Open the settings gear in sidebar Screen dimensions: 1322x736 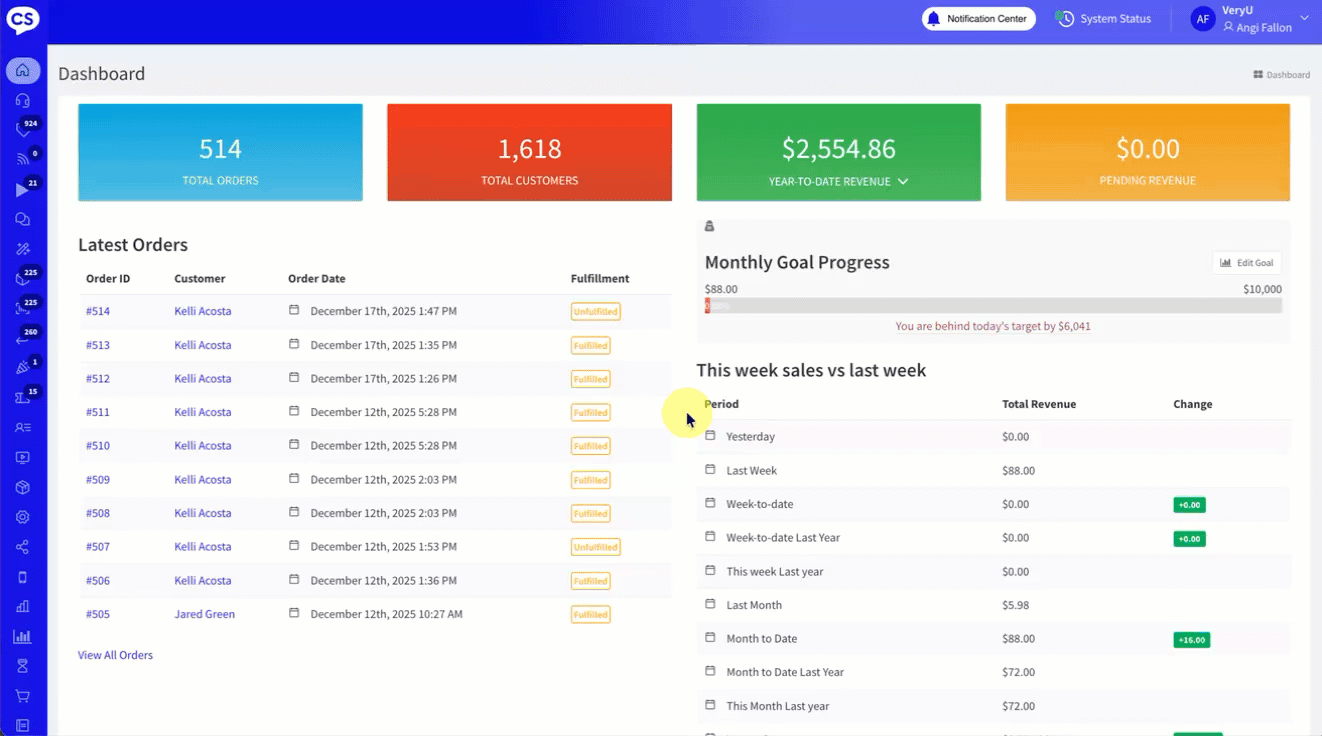(x=22, y=517)
